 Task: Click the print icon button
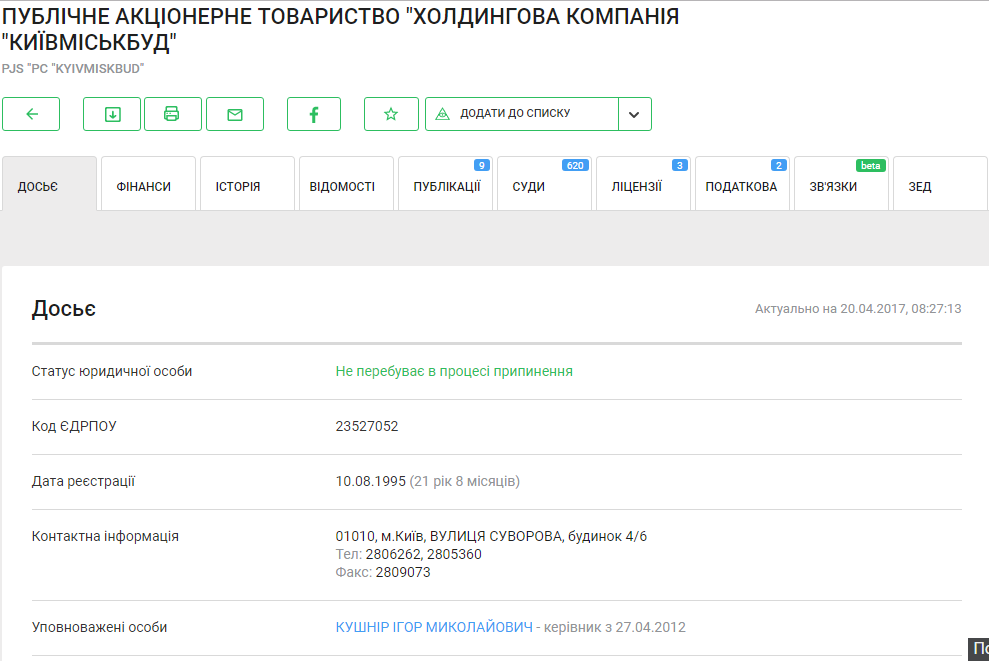click(x=172, y=114)
